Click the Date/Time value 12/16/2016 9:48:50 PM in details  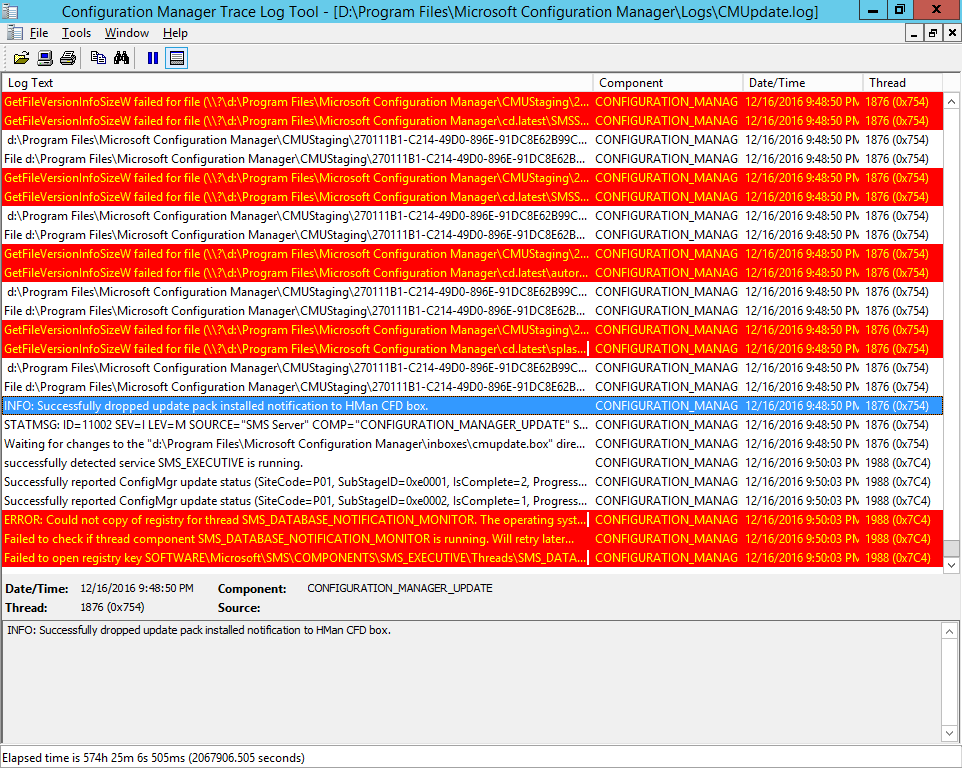137,588
